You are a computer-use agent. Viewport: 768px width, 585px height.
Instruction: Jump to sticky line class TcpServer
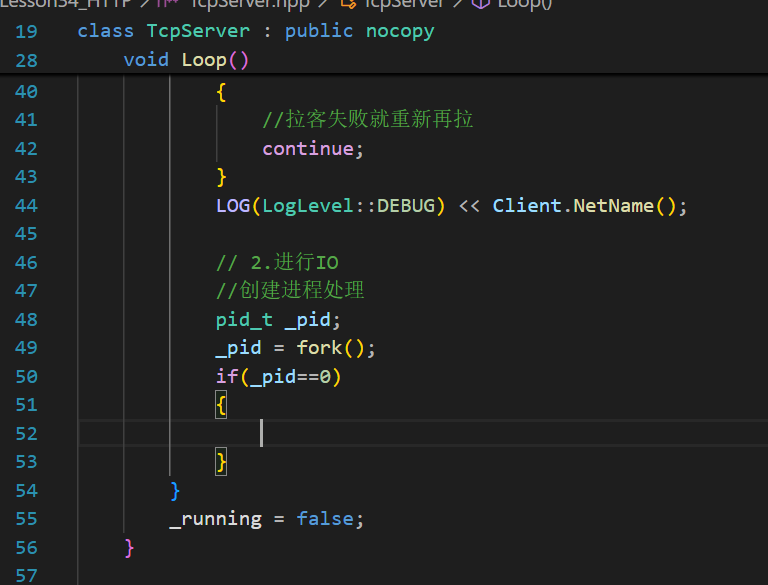[x=255, y=31]
